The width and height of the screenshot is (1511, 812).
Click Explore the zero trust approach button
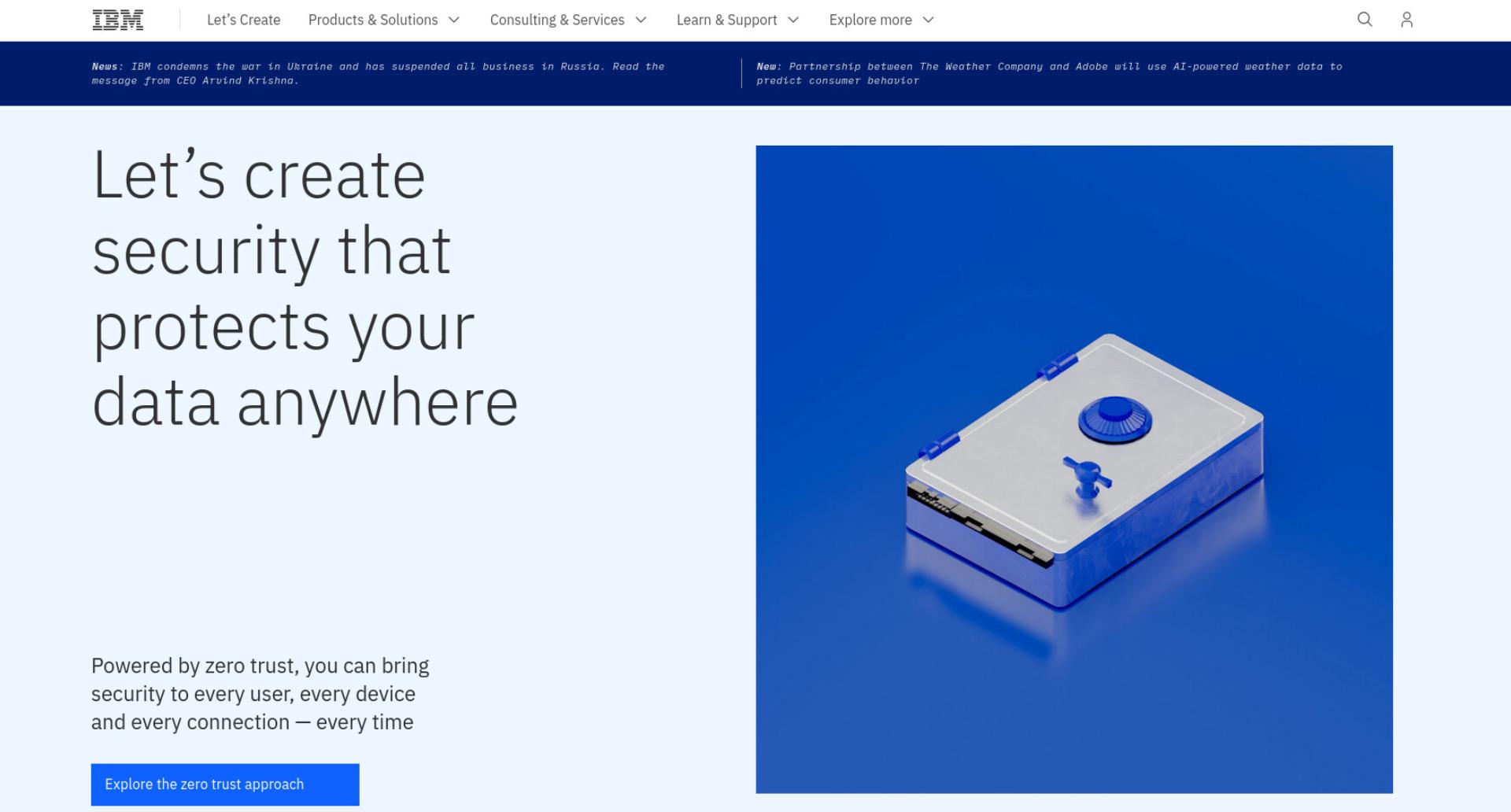tap(225, 784)
